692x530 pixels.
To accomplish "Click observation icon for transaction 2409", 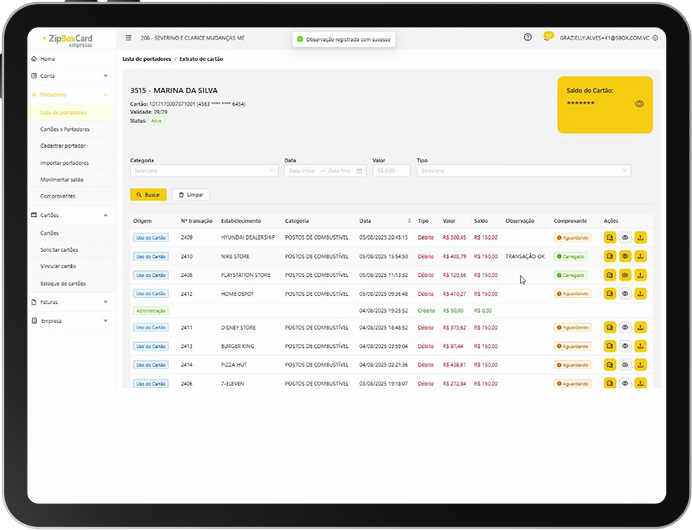I will 609,238.
